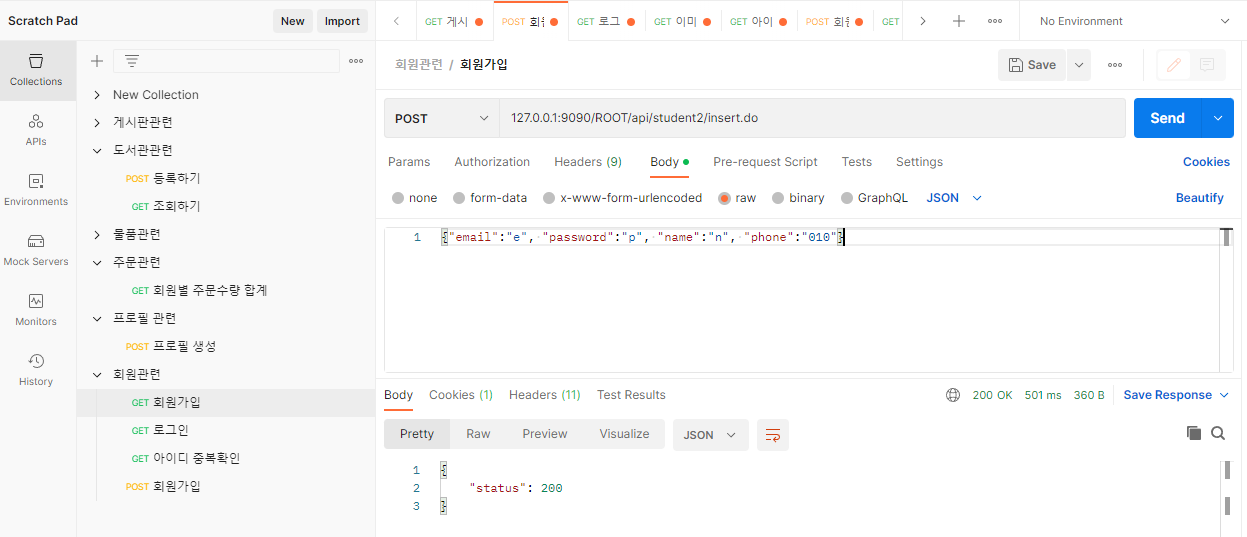Open the Environments sidebar panel
Viewport: 1247px width, 537px height.
tap(36, 190)
